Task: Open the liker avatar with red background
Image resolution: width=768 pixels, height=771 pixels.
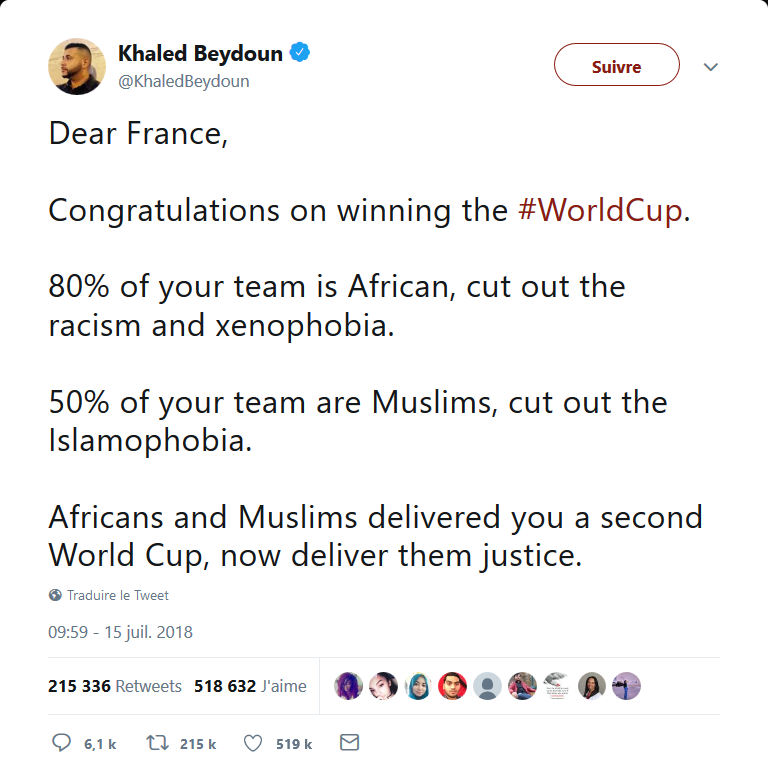Action: pos(452,686)
